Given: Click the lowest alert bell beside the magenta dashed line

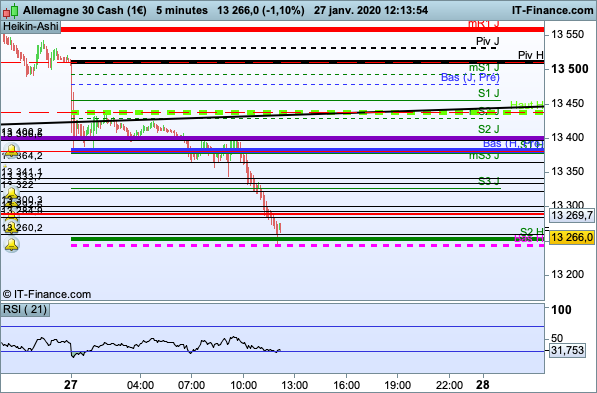Looking at the screenshot, I should pyautogui.click(x=11, y=244).
